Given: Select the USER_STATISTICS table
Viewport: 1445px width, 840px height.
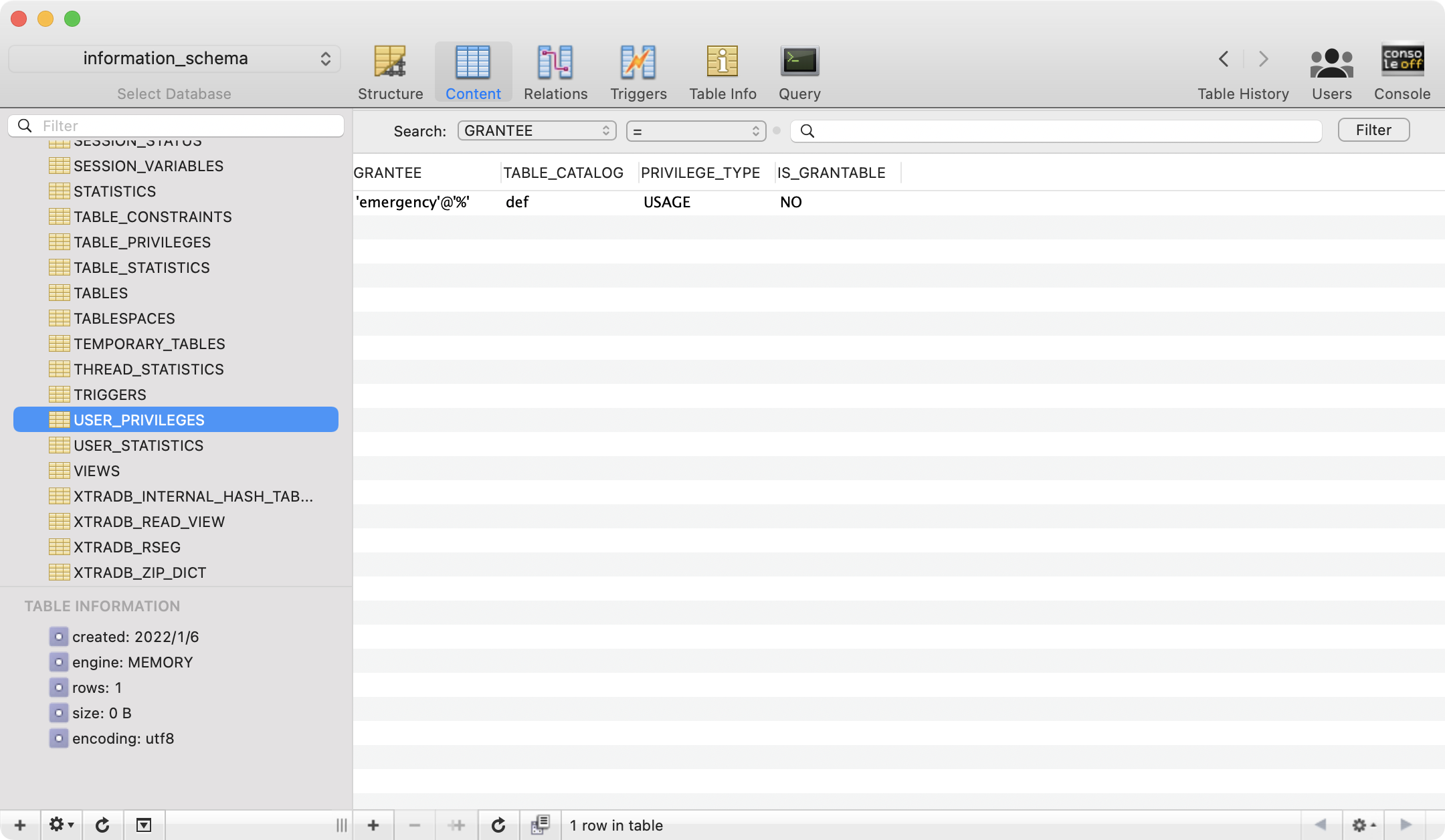Looking at the screenshot, I should (176, 445).
